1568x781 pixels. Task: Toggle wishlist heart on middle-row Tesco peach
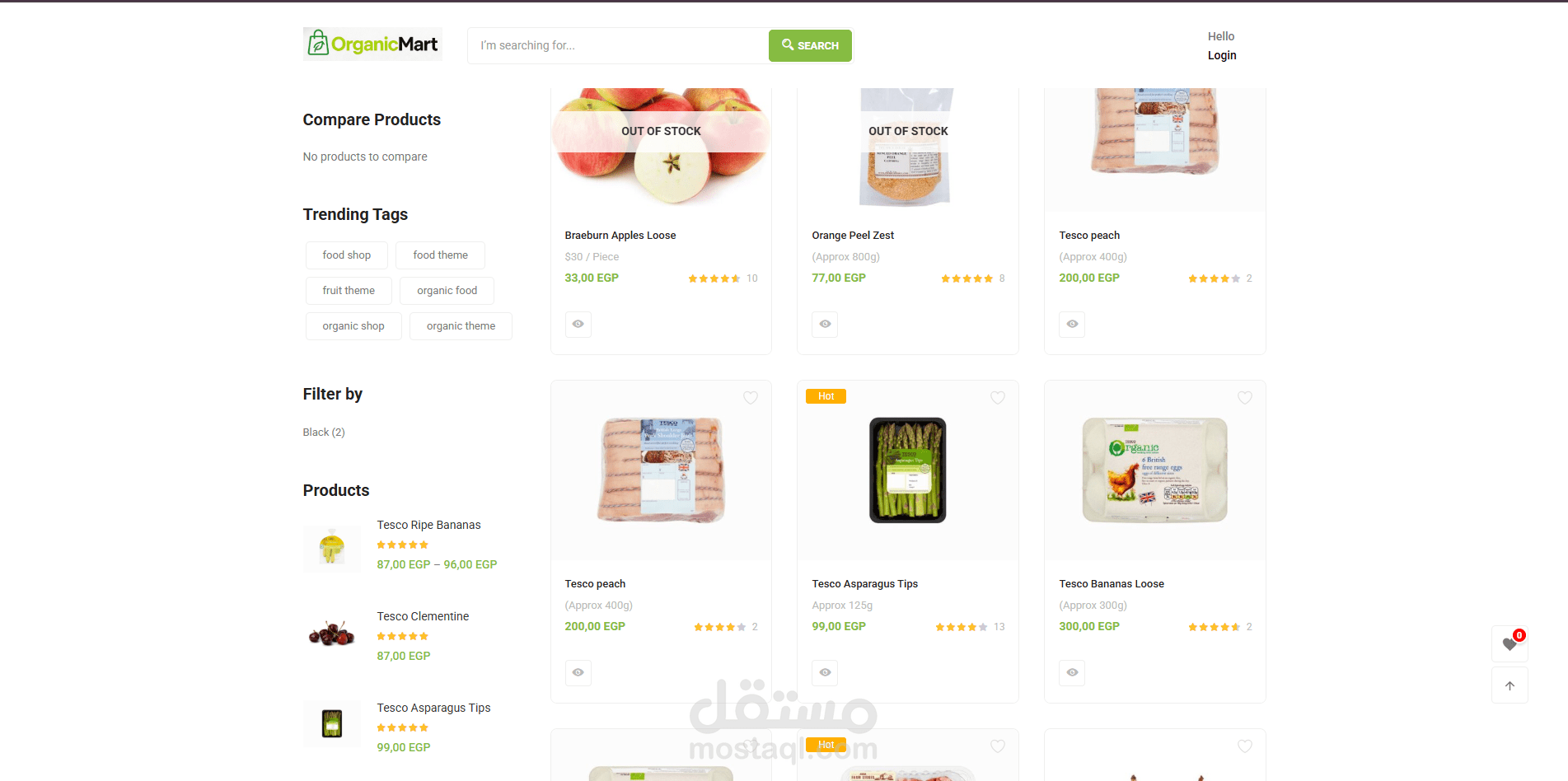point(750,398)
